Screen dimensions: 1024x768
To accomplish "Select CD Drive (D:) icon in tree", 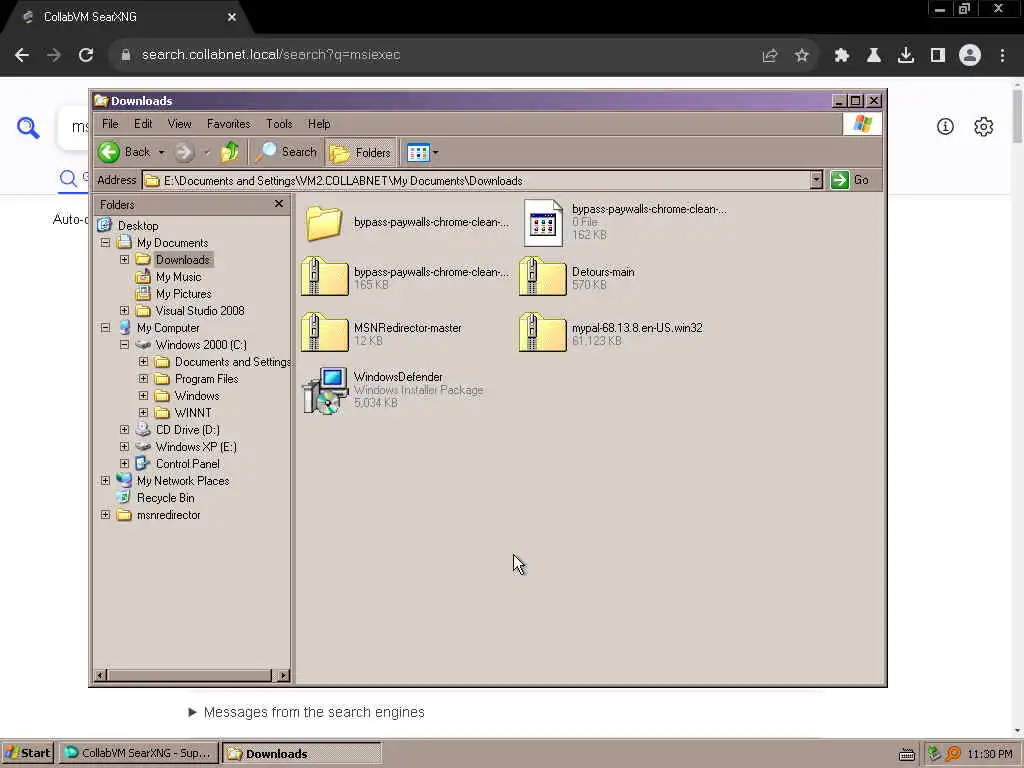I will tap(143, 430).
